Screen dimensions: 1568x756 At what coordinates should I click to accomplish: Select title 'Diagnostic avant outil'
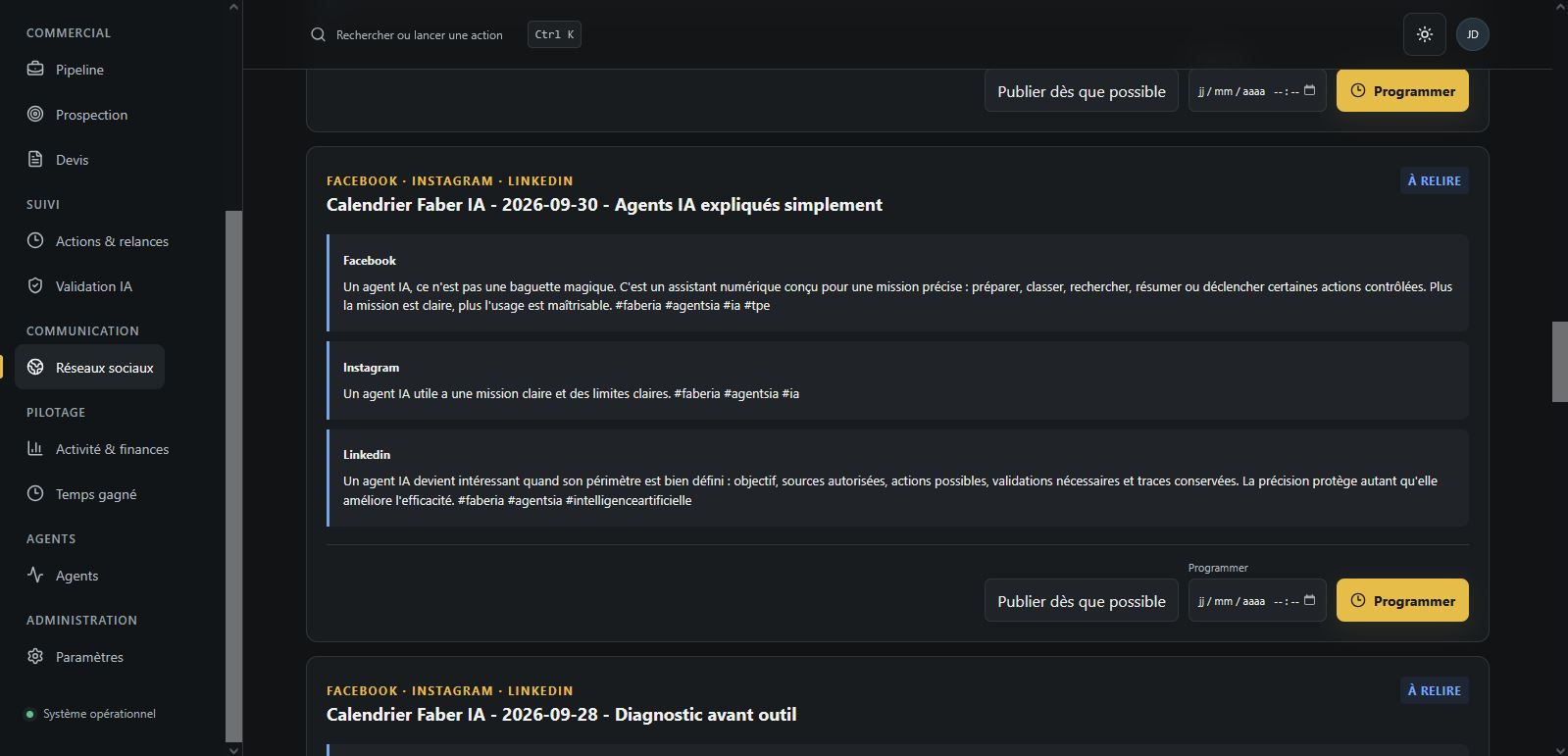point(705,715)
